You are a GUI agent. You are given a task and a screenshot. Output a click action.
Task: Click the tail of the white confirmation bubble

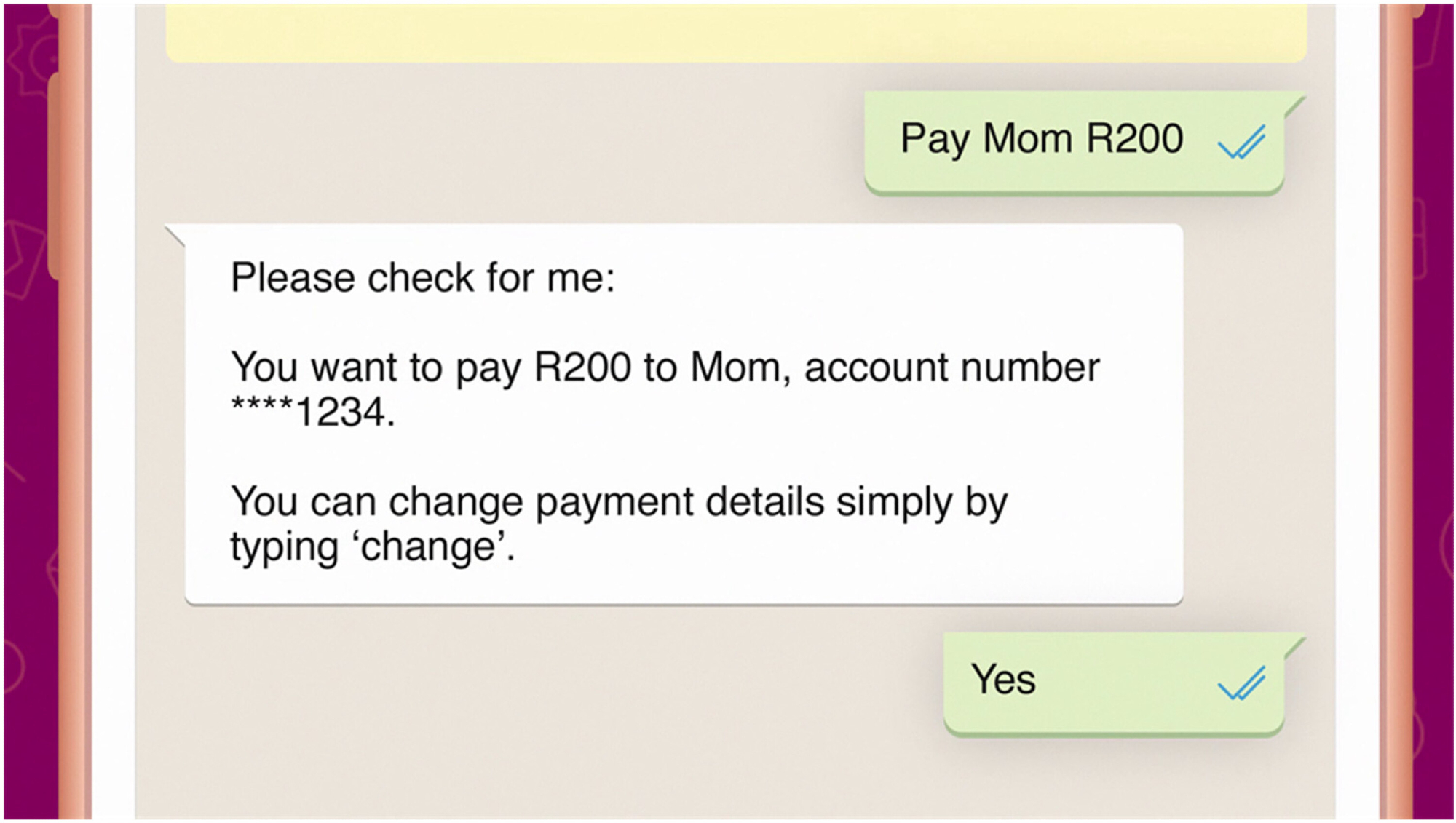point(175,234)
